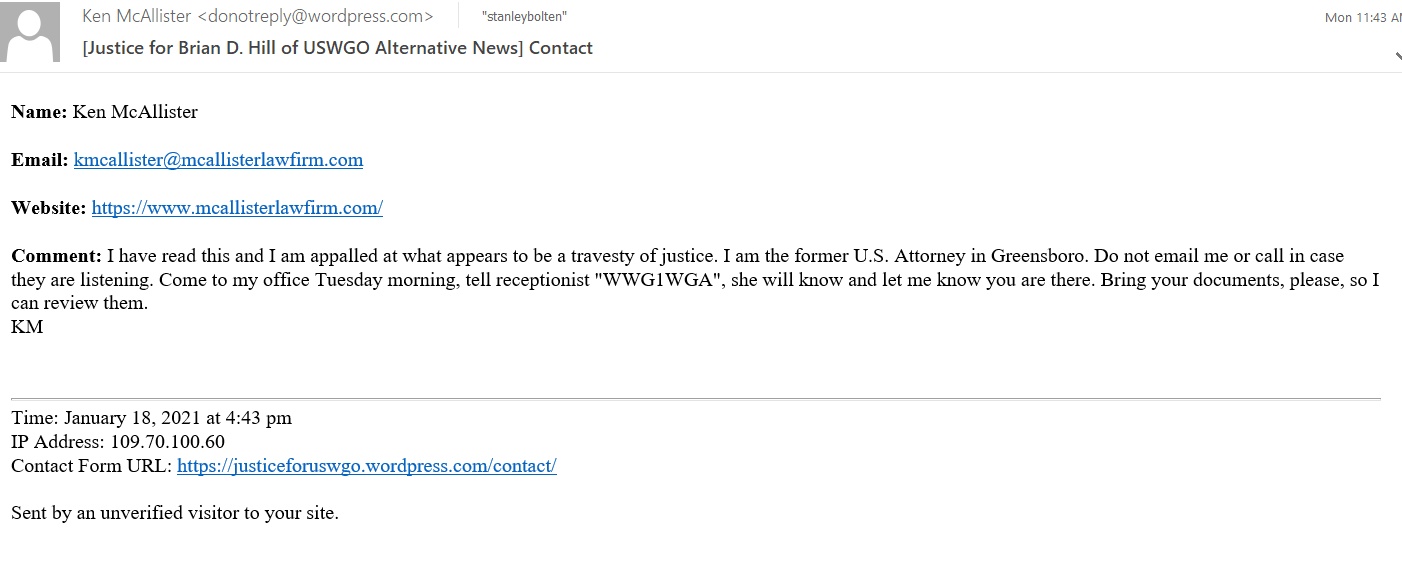Click the horizontal divider above Time

(x=696, y=399)
